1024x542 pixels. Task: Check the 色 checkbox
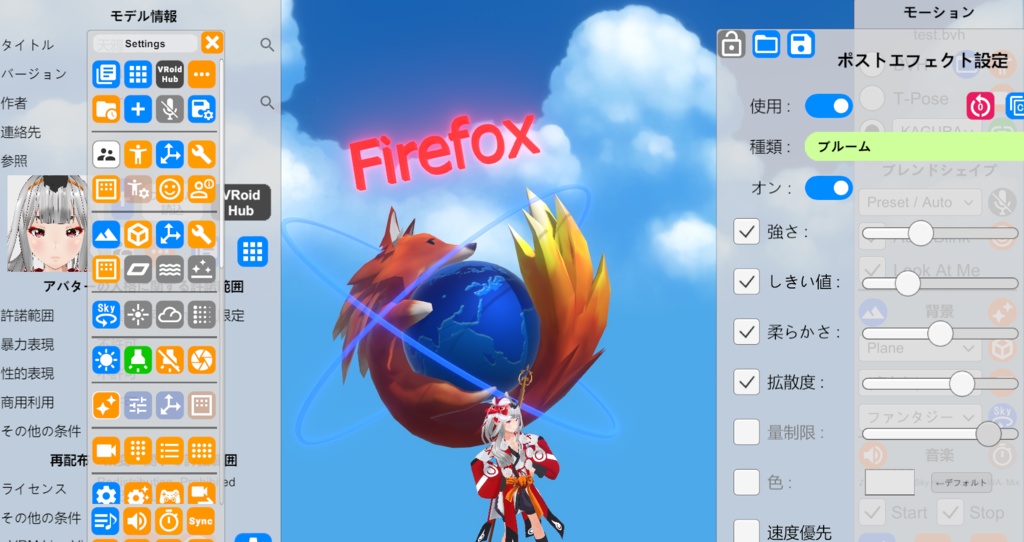(746, 483)
